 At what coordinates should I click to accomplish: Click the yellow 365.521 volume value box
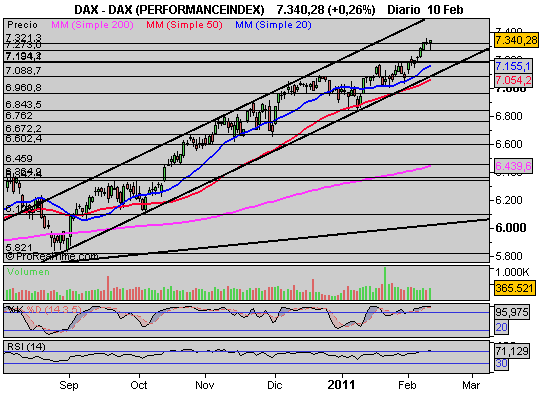(515, 288)
